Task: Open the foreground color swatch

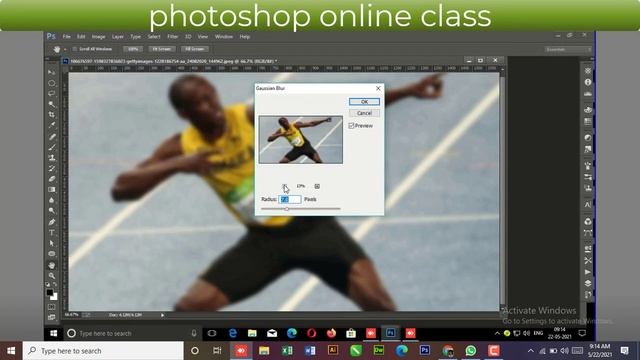Action: 49,293
